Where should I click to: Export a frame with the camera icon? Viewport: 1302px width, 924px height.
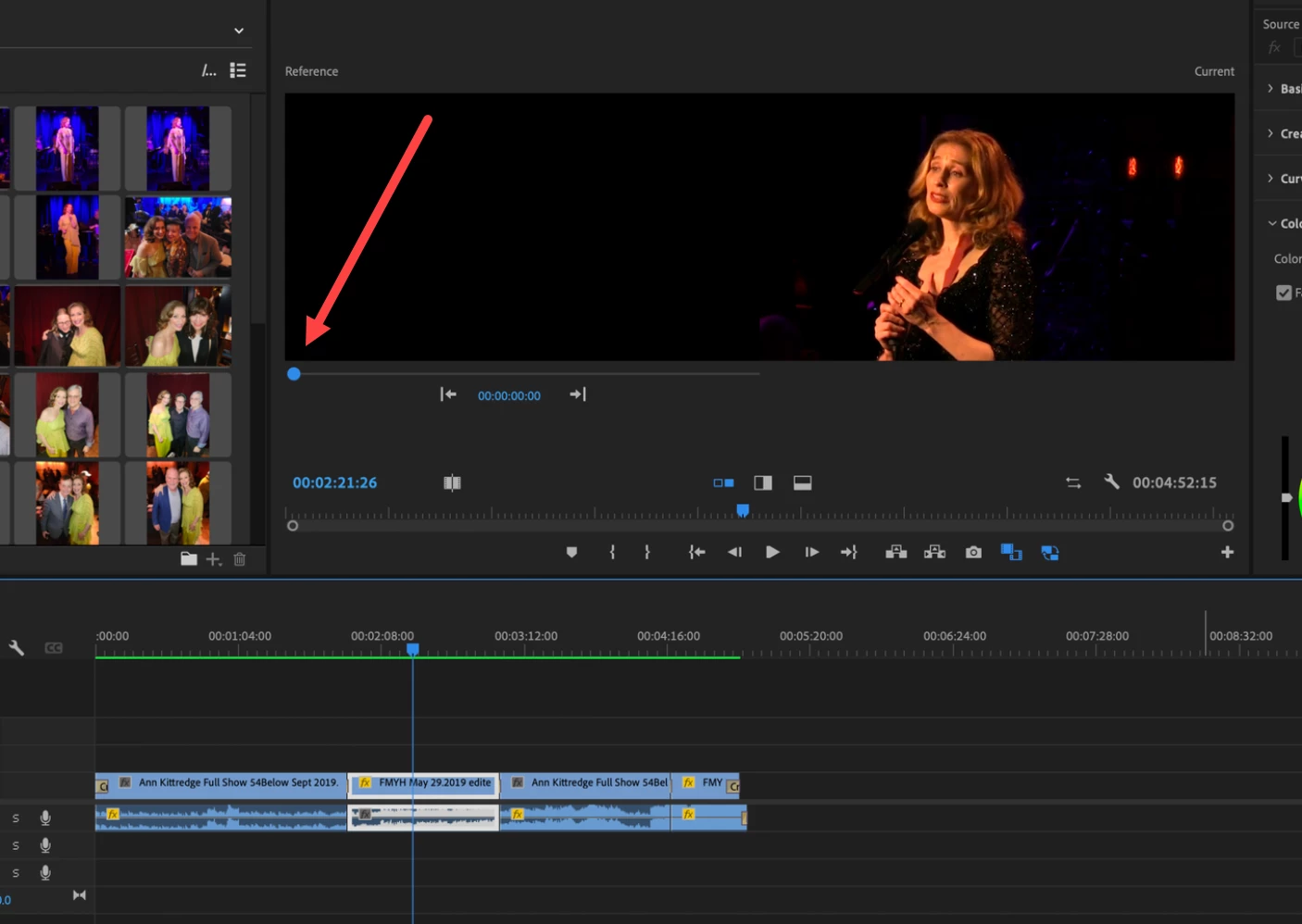tap(973, 552)
